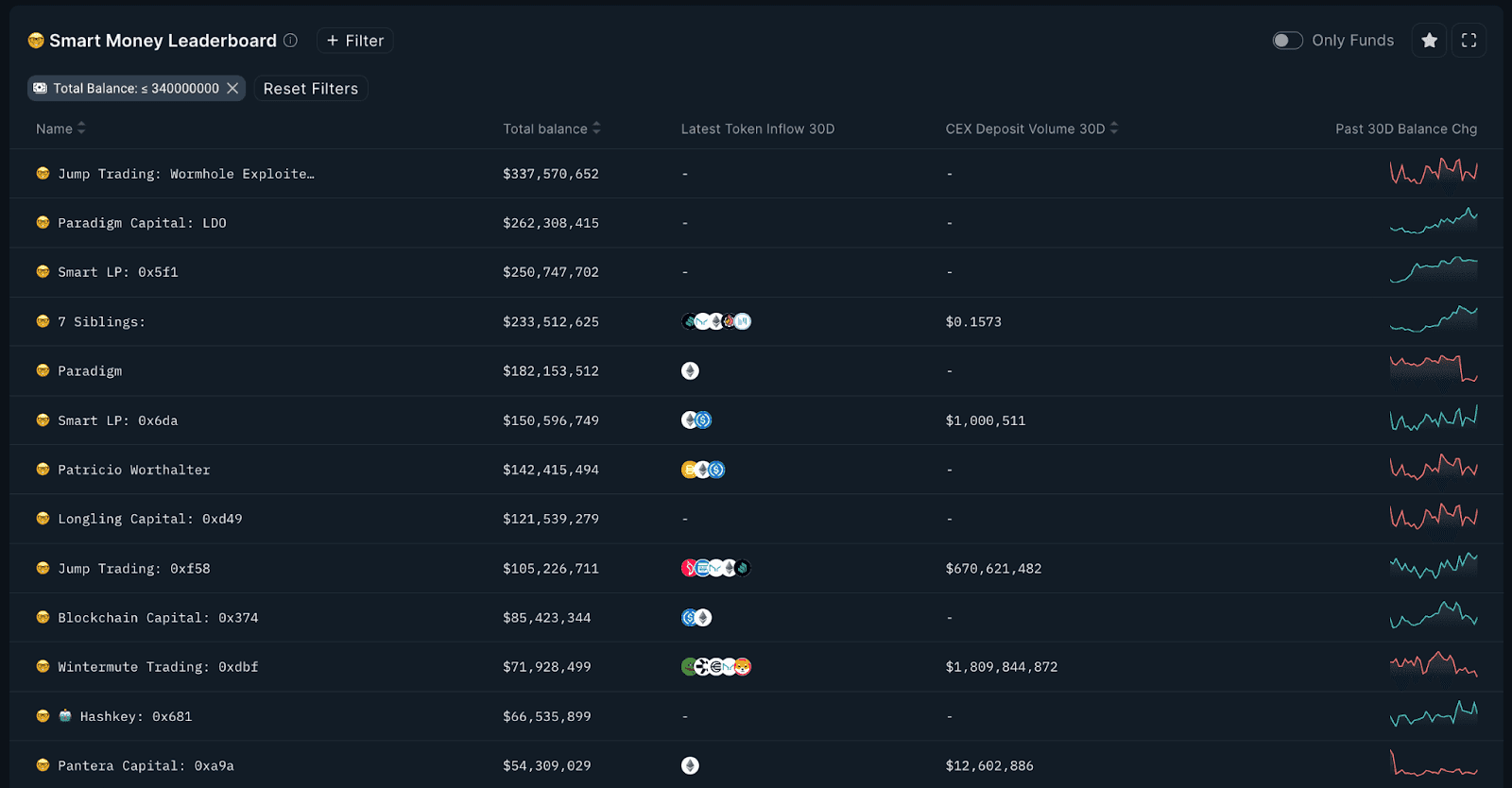Remove the Total Balance filter chip
The height and width of the screenshot is (788, 1512).
tap(232, 88)
